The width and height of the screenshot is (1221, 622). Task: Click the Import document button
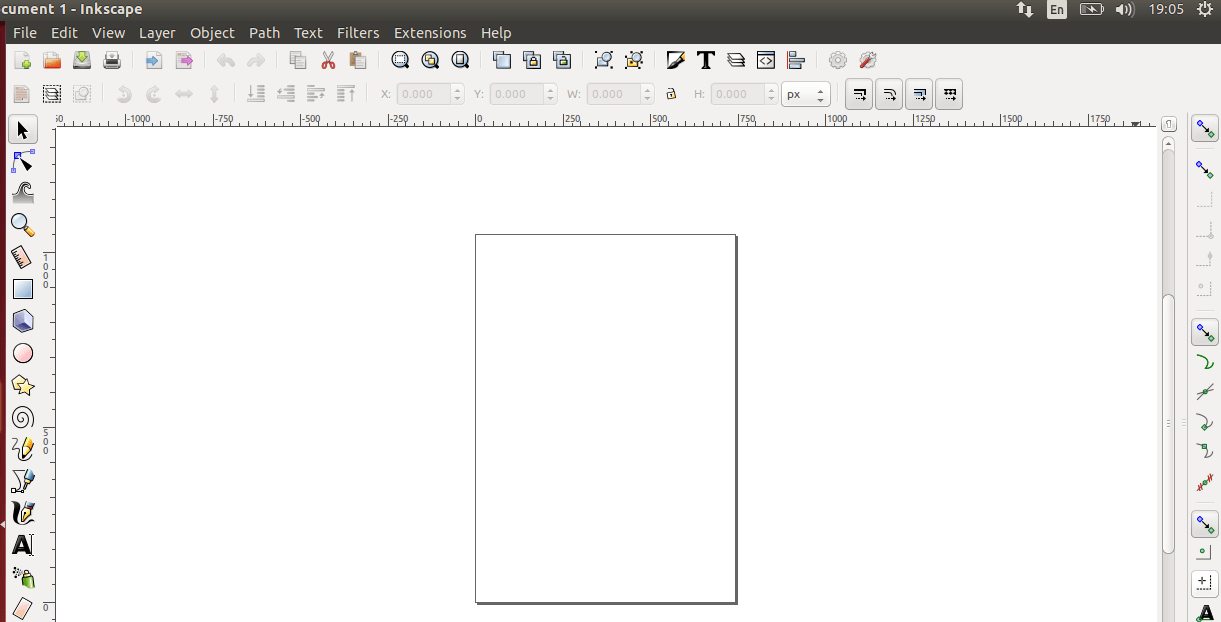coord(152,60)
